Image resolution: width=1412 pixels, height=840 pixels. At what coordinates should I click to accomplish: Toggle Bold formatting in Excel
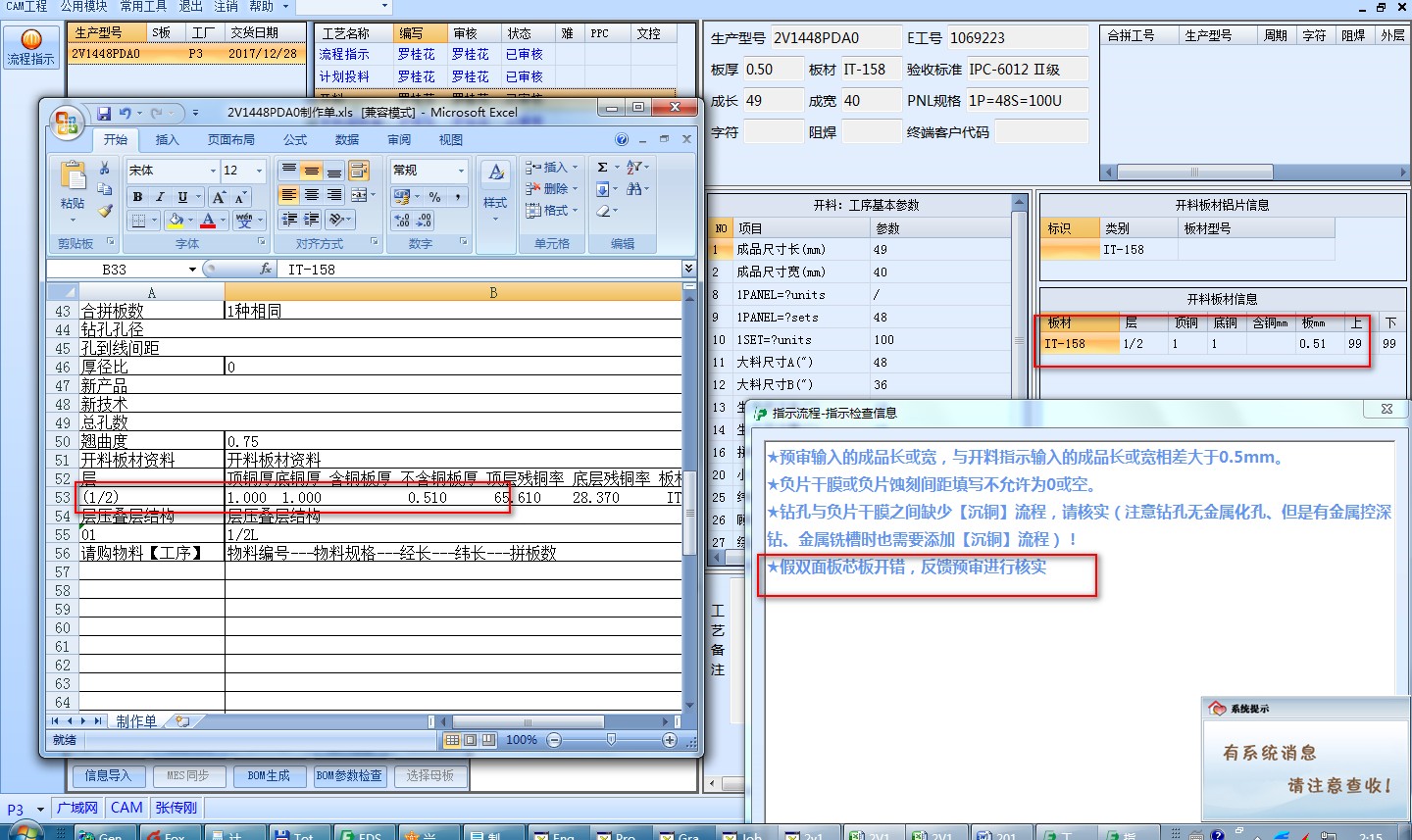(x=138, y=197)
